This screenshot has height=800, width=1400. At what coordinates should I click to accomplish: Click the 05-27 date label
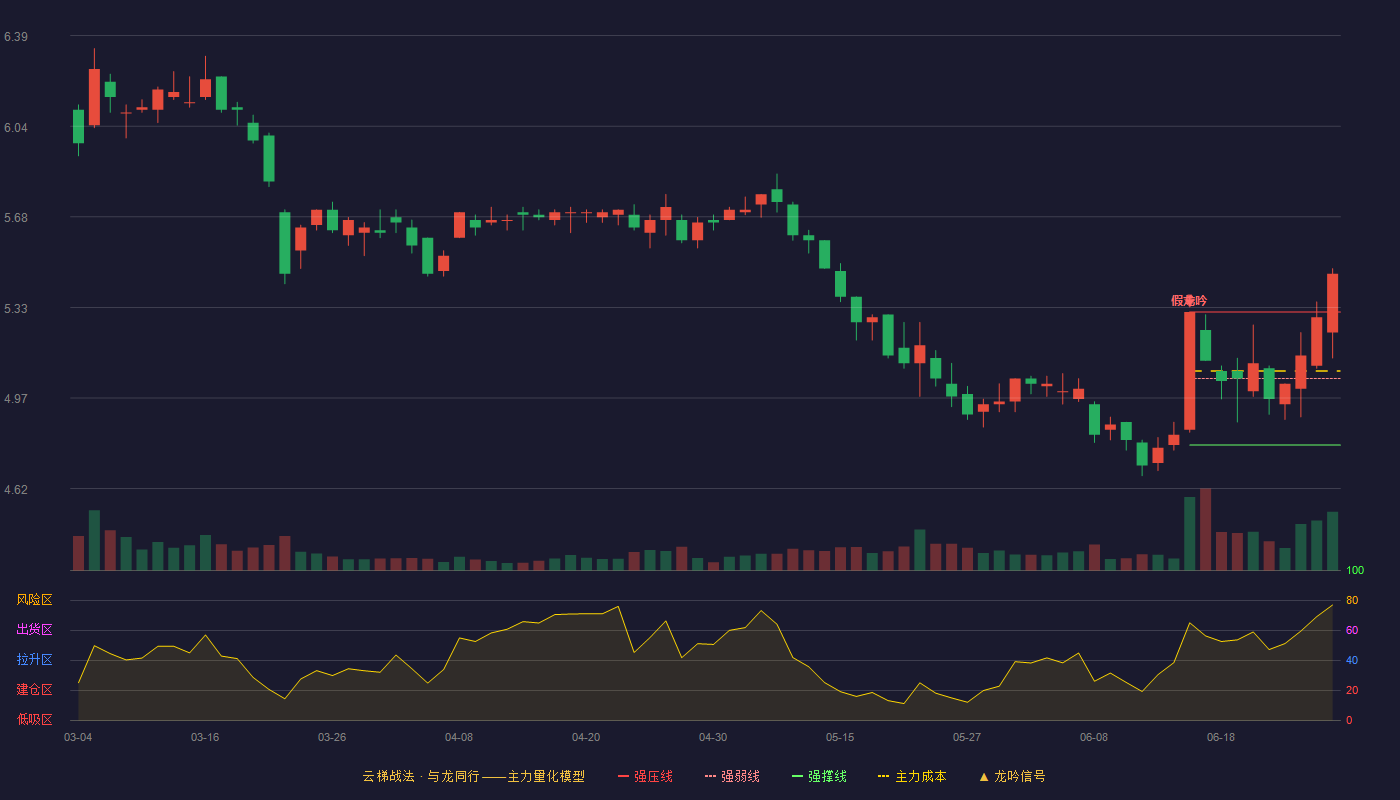click(x=967, y=737)
